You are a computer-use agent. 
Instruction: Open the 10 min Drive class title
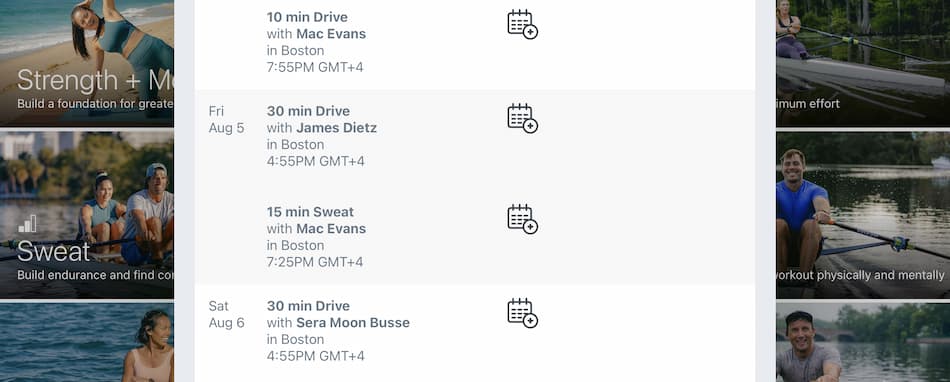point(307,17)
